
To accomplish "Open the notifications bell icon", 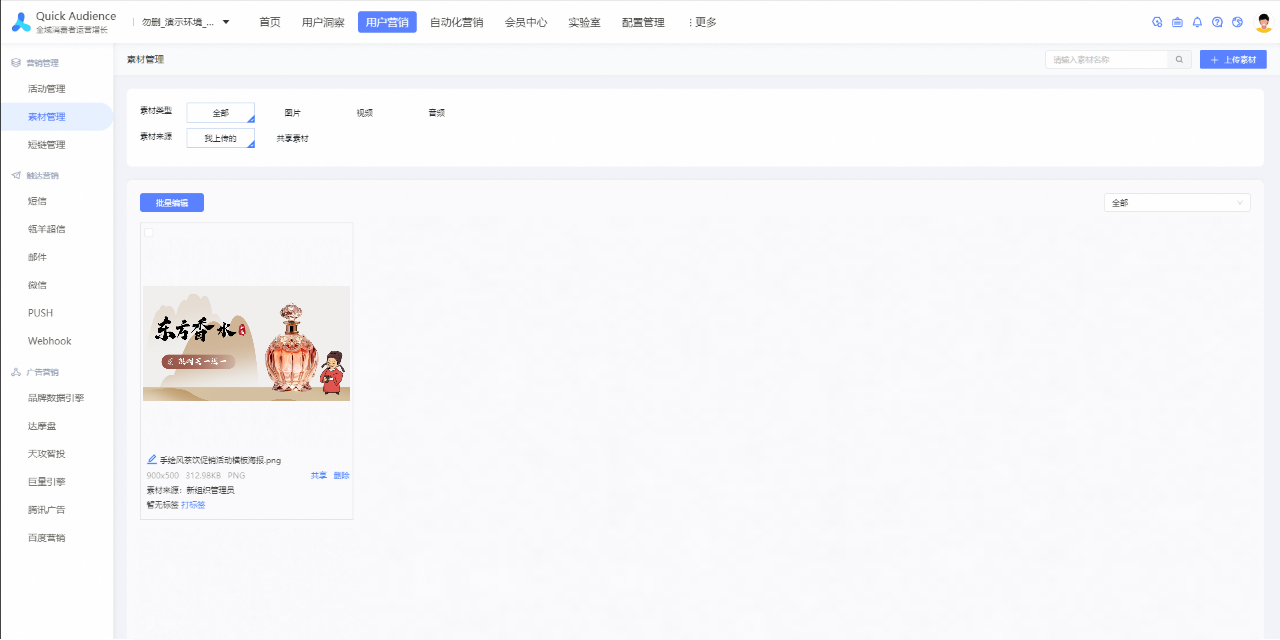I will (x=1197, y=21).
